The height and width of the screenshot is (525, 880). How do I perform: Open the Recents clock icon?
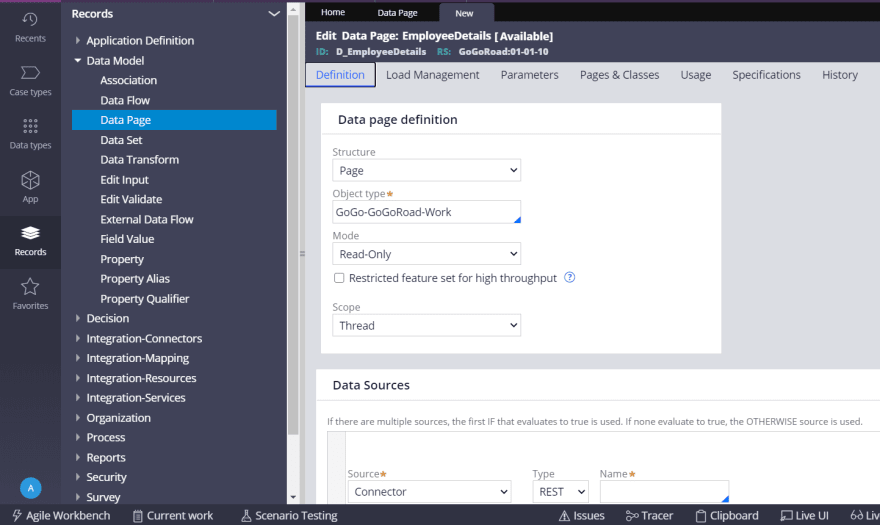coord(30,20)
